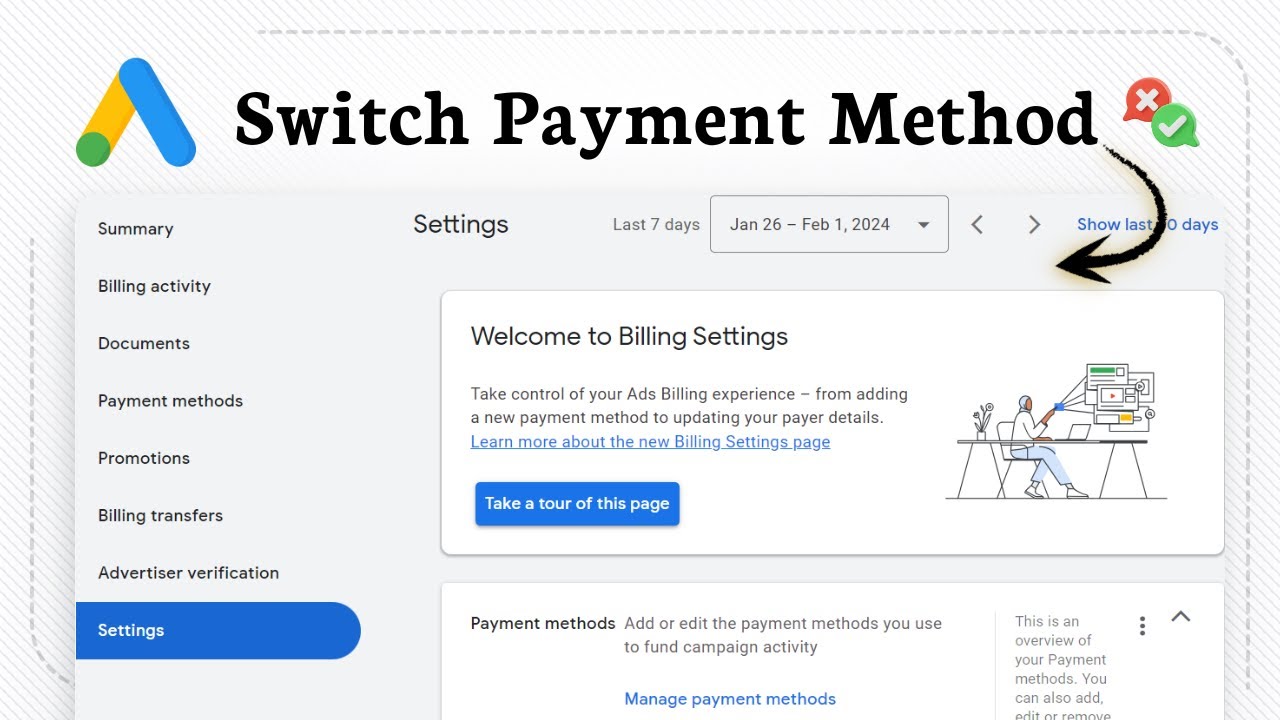Click the Google Ads logo

tap(136, 112)
